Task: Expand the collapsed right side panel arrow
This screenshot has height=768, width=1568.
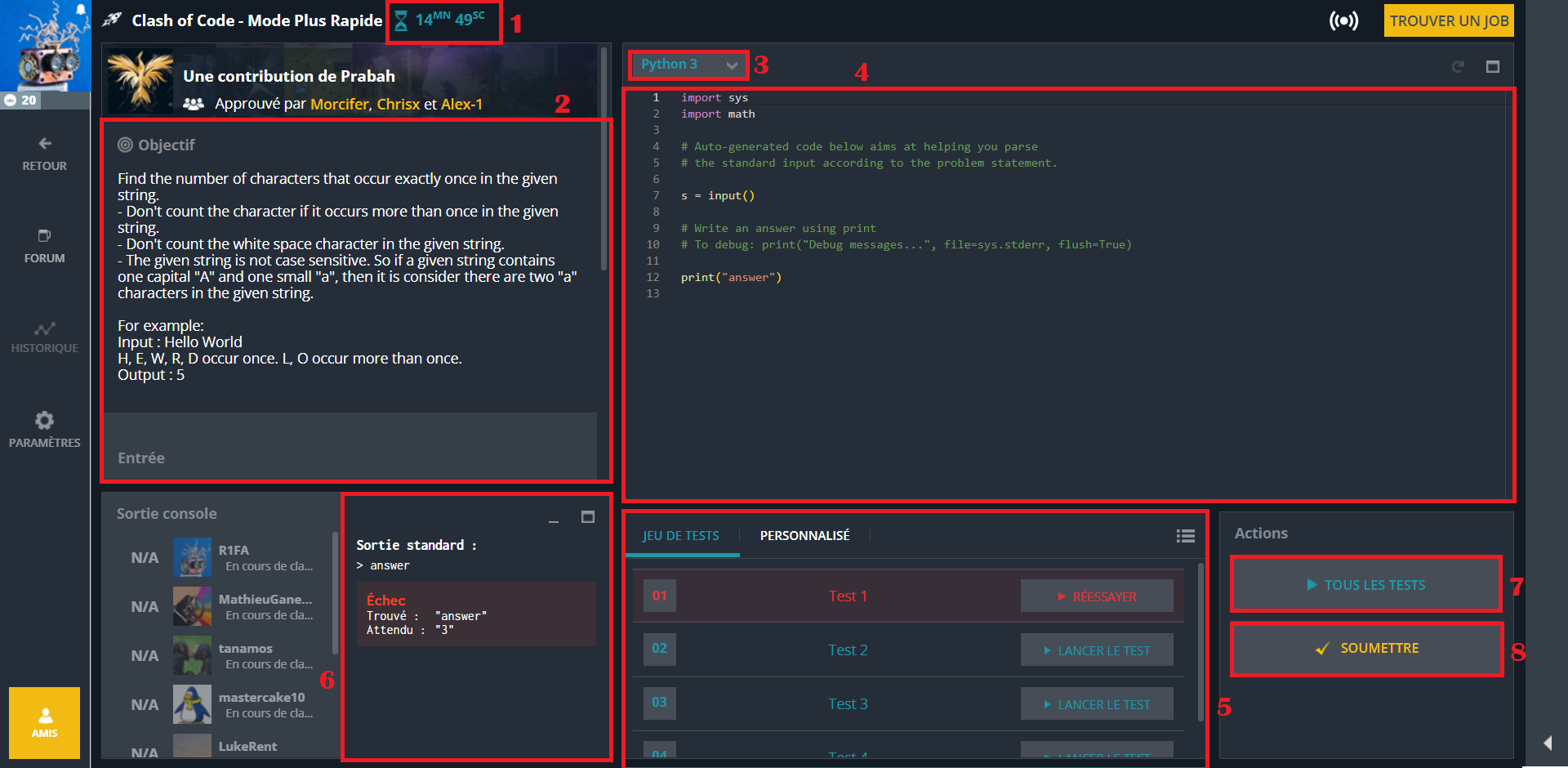Action: click(x=1547, y=743)
